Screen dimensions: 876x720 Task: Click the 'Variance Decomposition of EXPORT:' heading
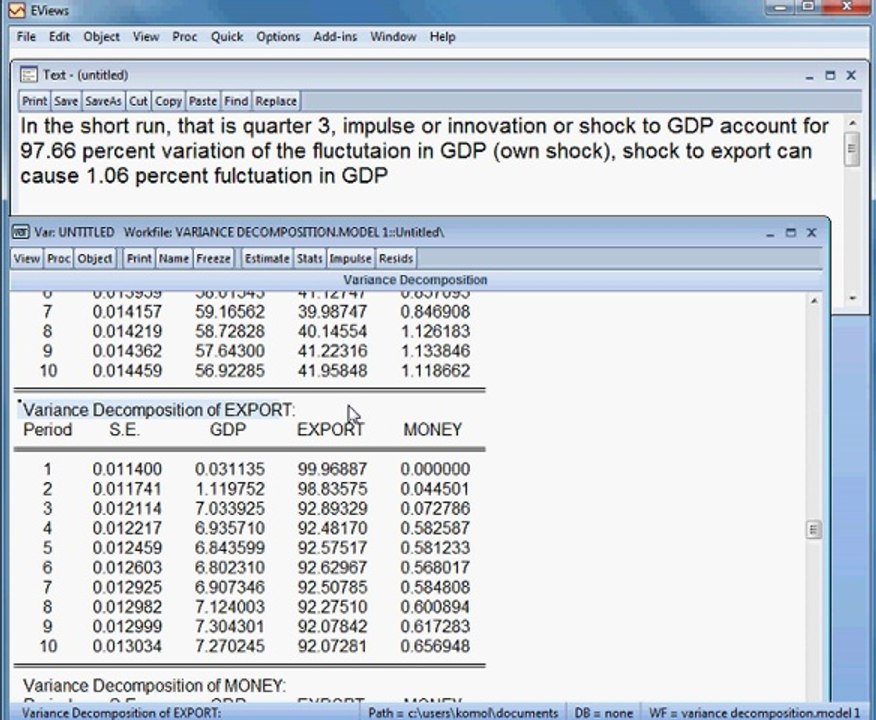tap(159, 410)
